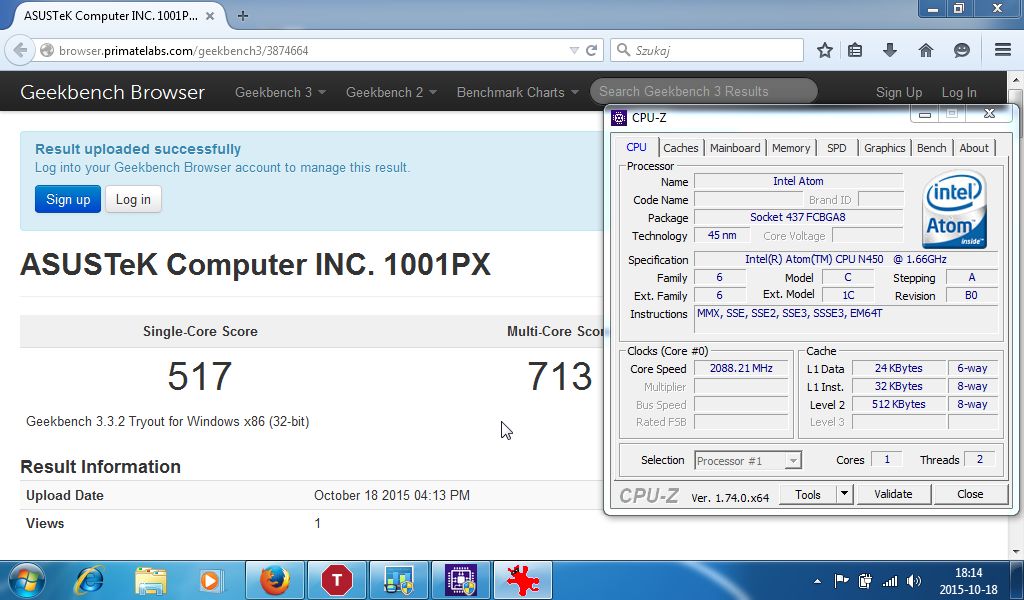This screenshot has height=600, width=1024.
Task: Show hidden tray icons arrow
Action: pos(817,581)
